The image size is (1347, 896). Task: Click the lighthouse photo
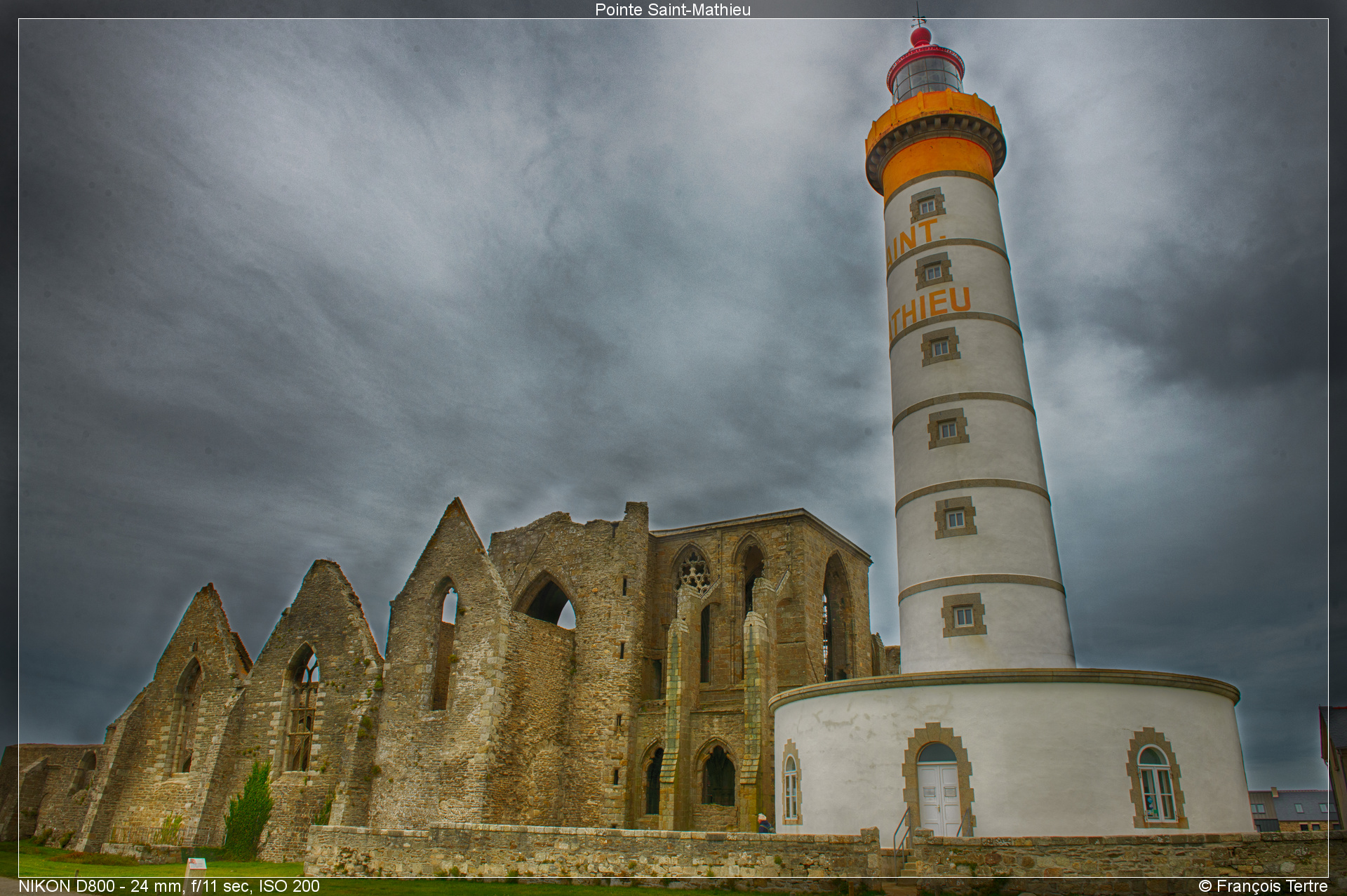pos(673,448)
